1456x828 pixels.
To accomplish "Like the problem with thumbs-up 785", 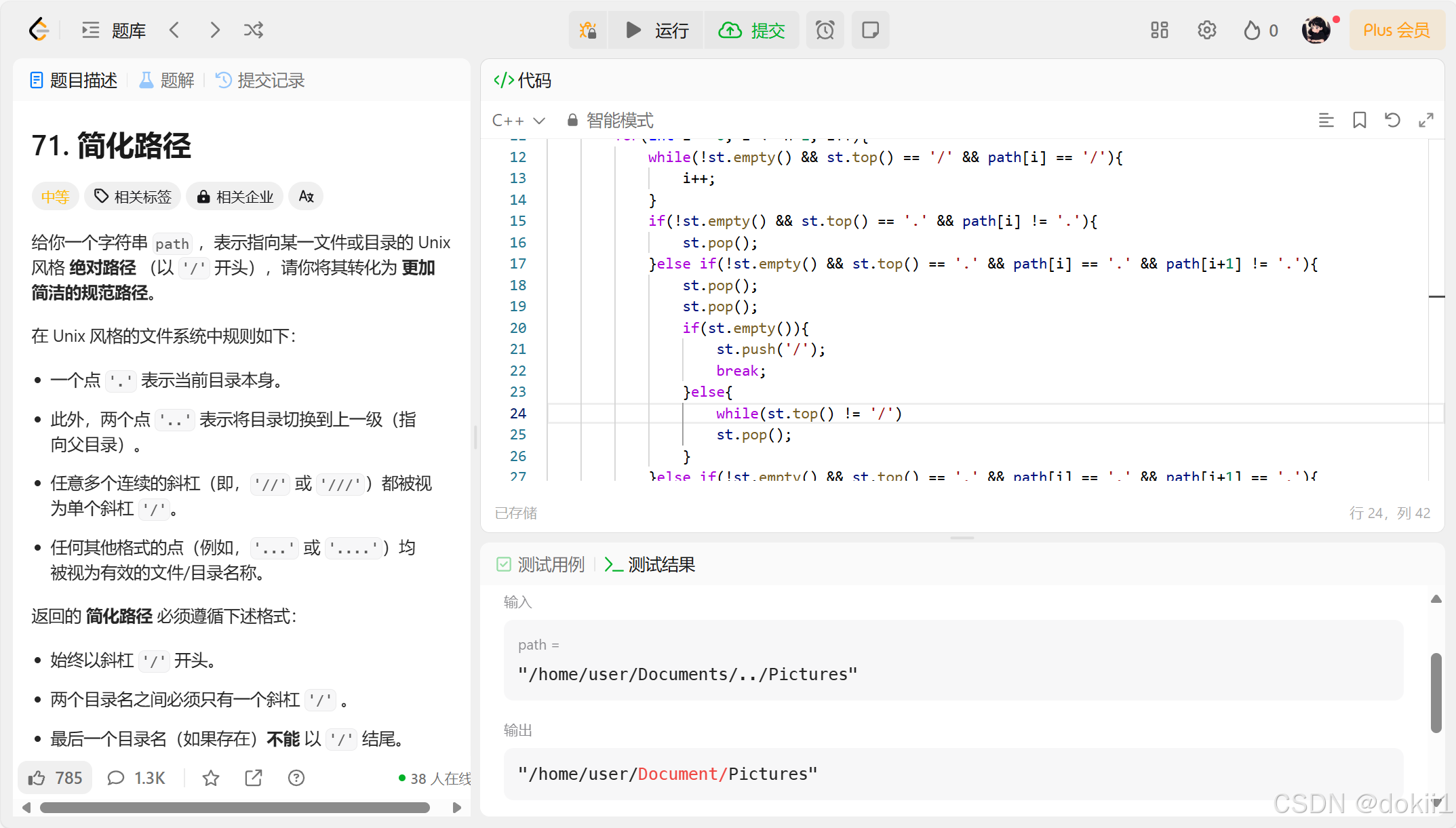I will [x=55, y=778].
